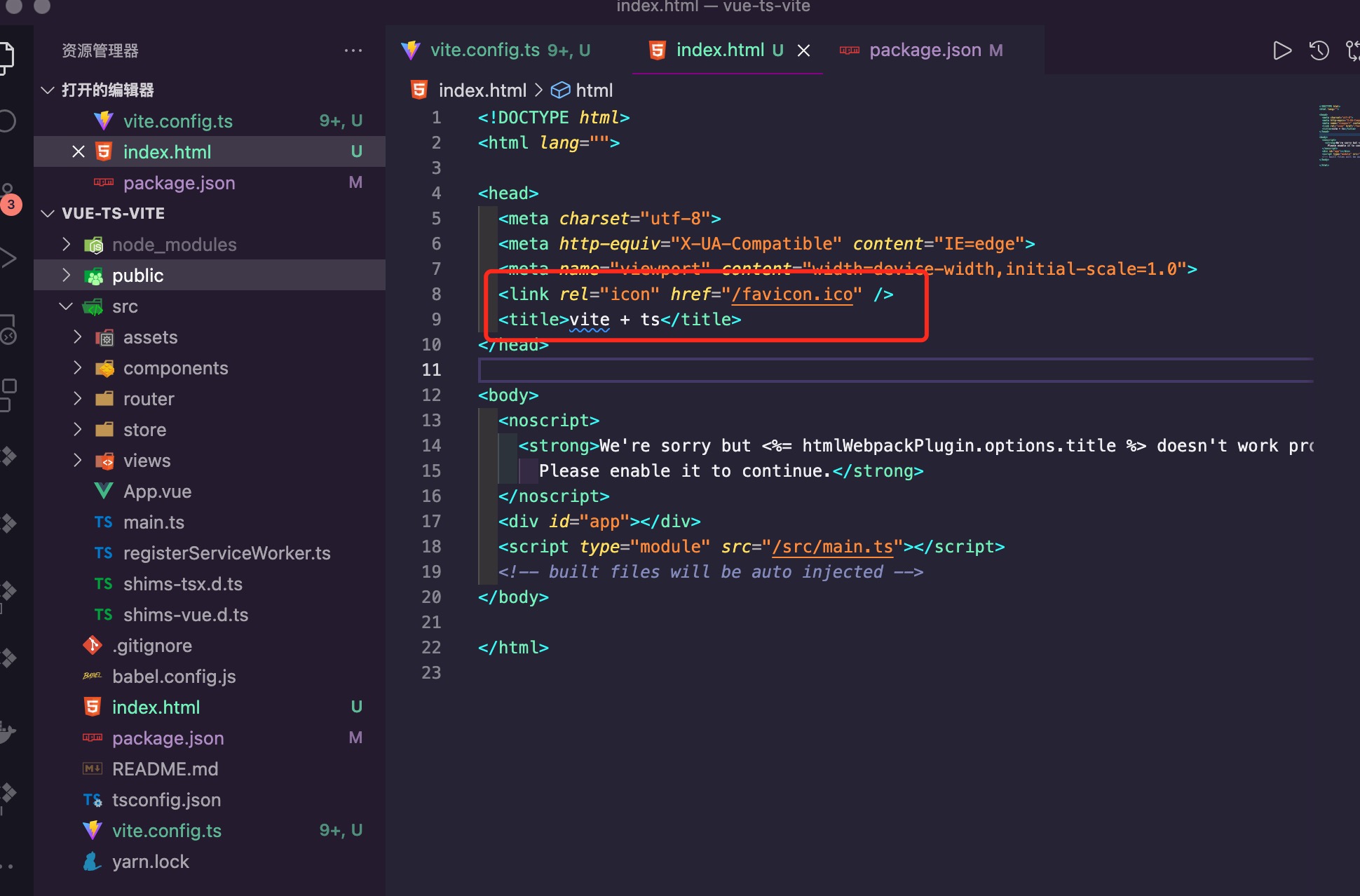Click the views folder icon

[104, 461]
